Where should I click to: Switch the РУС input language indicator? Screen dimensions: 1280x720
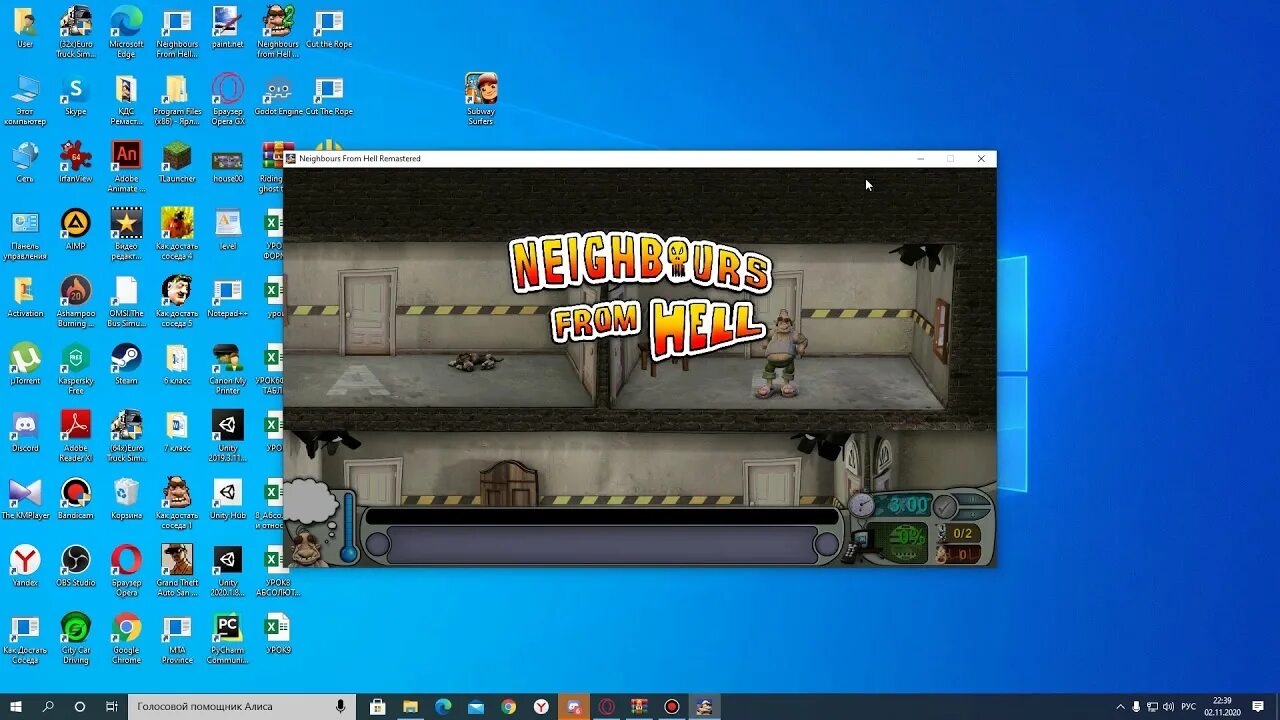(1189, 707)
